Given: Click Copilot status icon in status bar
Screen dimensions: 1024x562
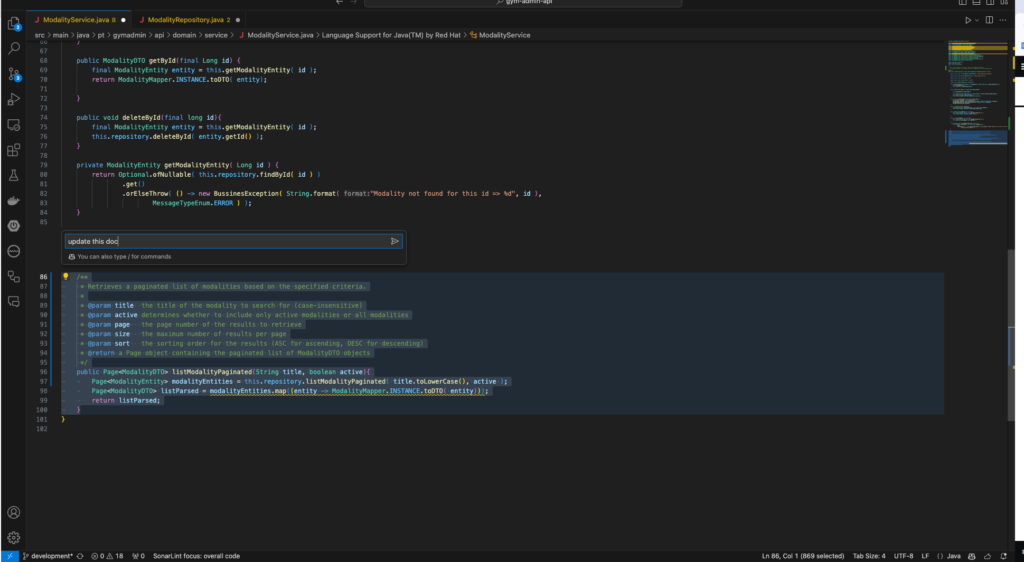Looking at the screenshot, I should tap(972, 556).
